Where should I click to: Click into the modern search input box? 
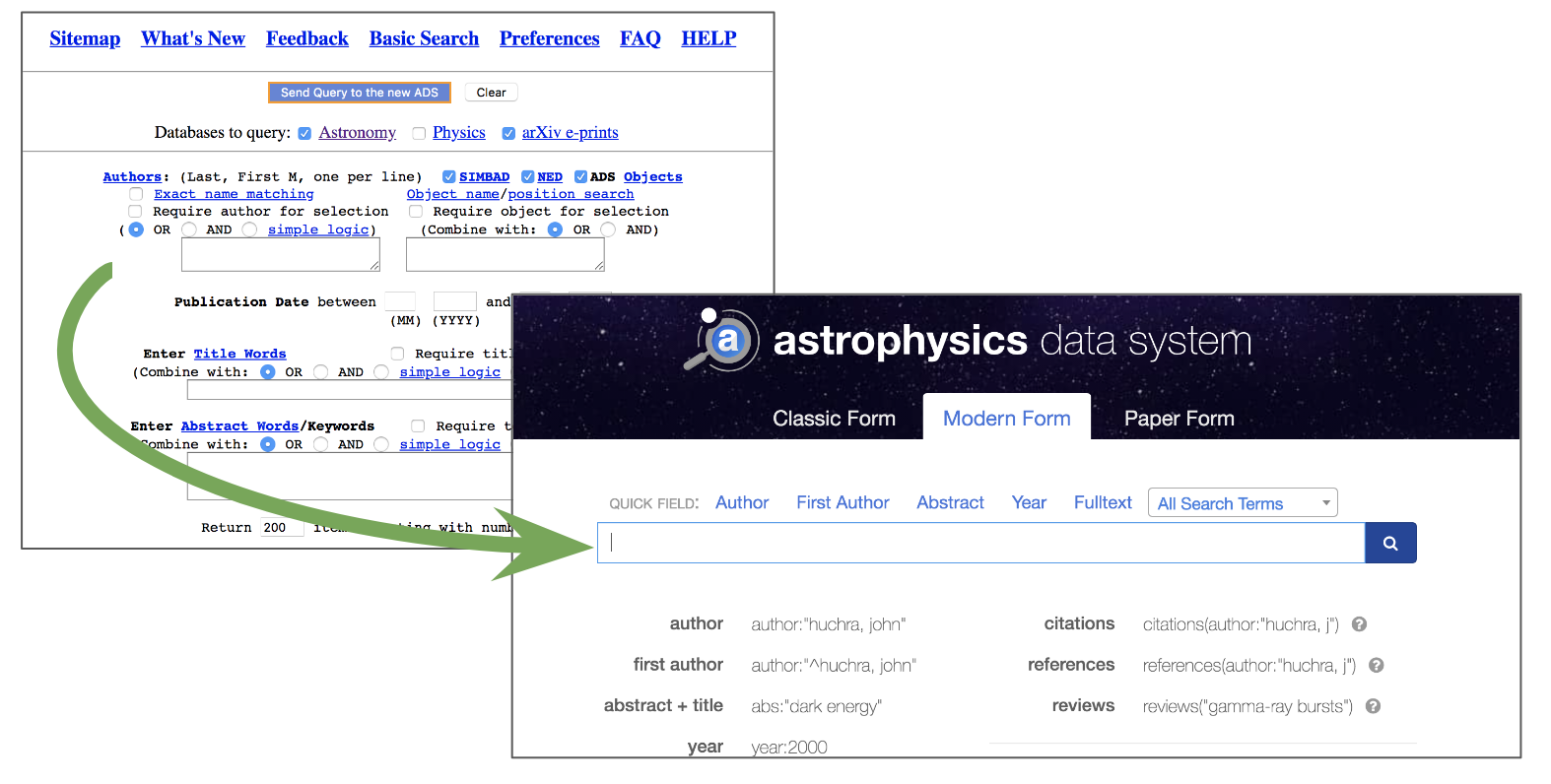(980, 543)
